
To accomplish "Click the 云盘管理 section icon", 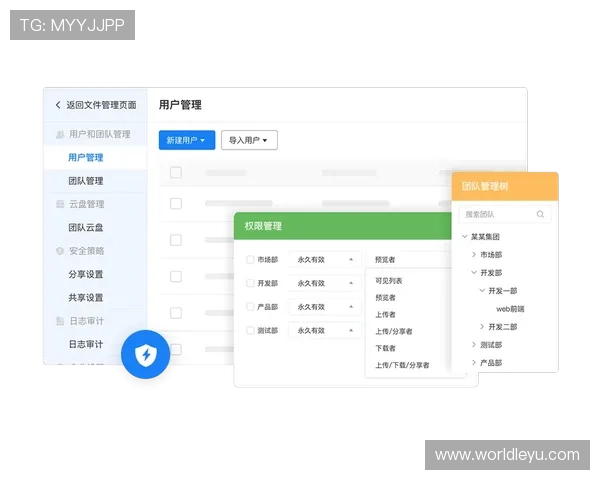I will pos(60,204).
